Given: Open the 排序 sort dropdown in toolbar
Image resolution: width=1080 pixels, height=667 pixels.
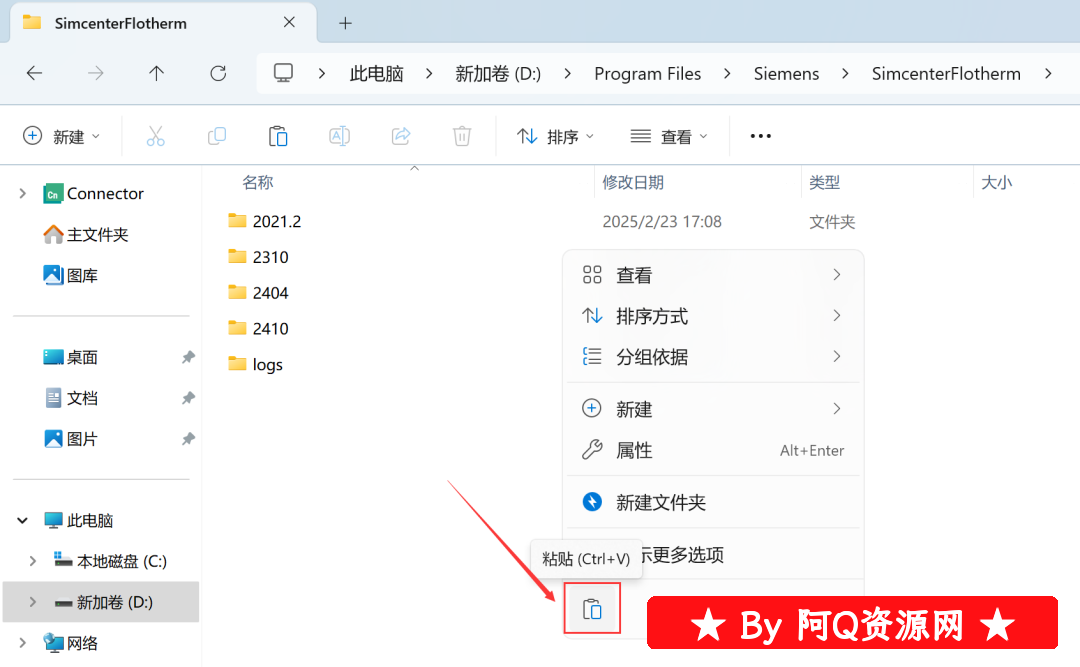Looking at the screenshot, I should (x=555, y=136).
